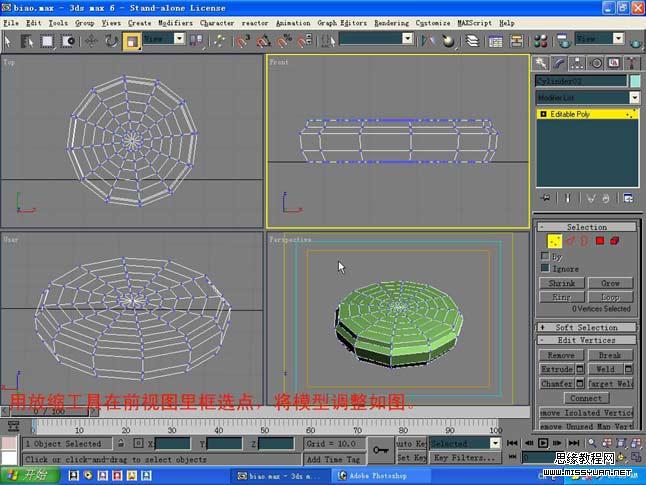Toggle the Window/Crossing selection icon
The image size is (646, 485).
(68, 41)
